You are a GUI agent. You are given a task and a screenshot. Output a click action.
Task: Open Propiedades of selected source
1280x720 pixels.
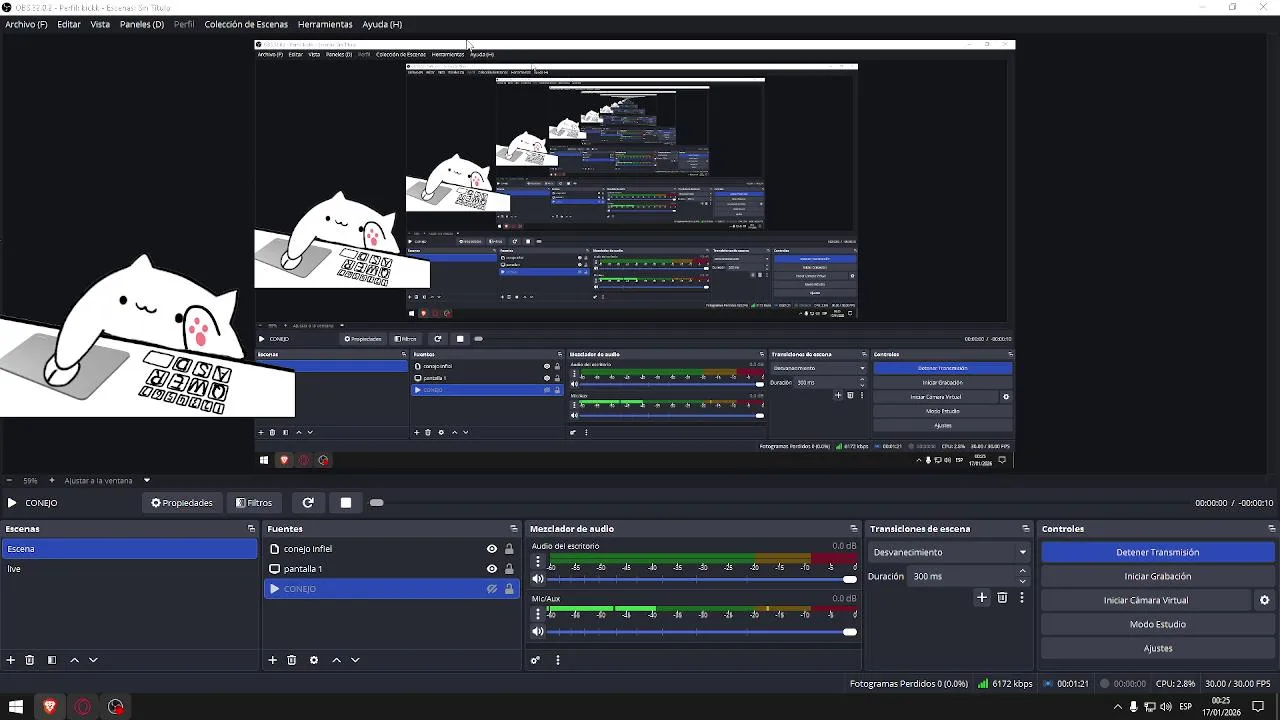182,503
